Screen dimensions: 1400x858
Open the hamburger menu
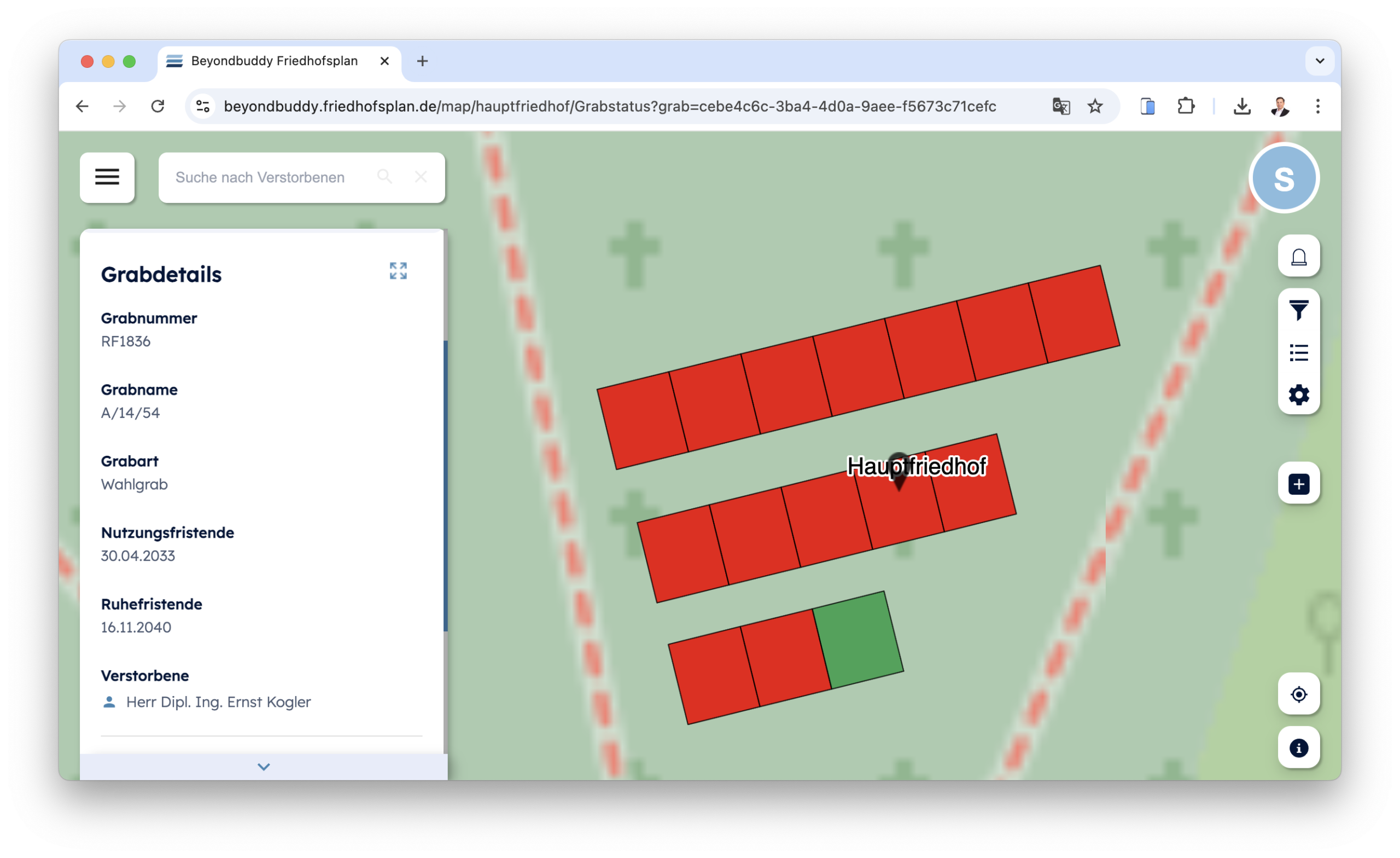(107, 177)
